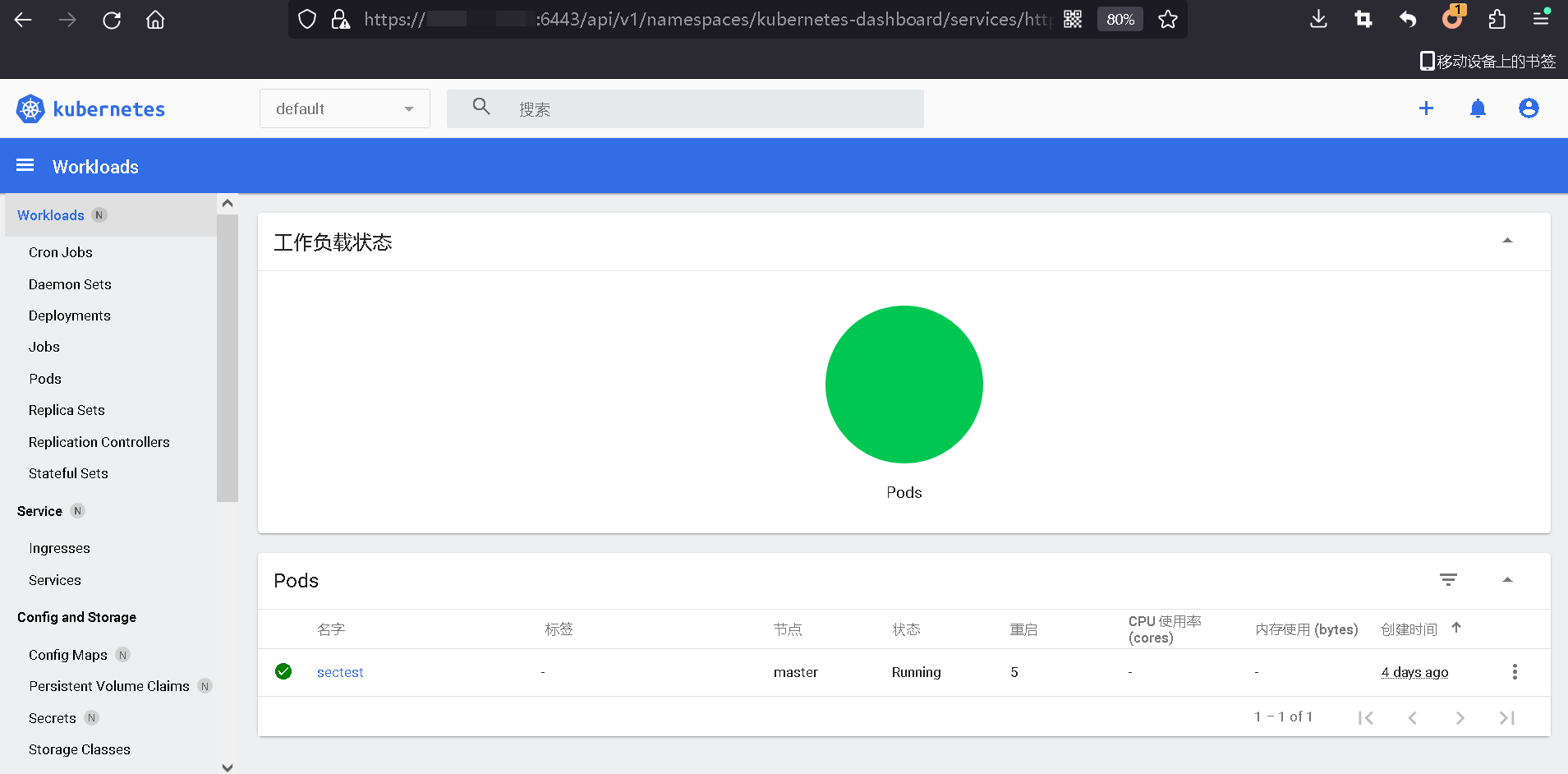This screenshot has width=1568, height=774.
Task: Collapse the 工作负载状态 card
Action: tap(1507, 242)
